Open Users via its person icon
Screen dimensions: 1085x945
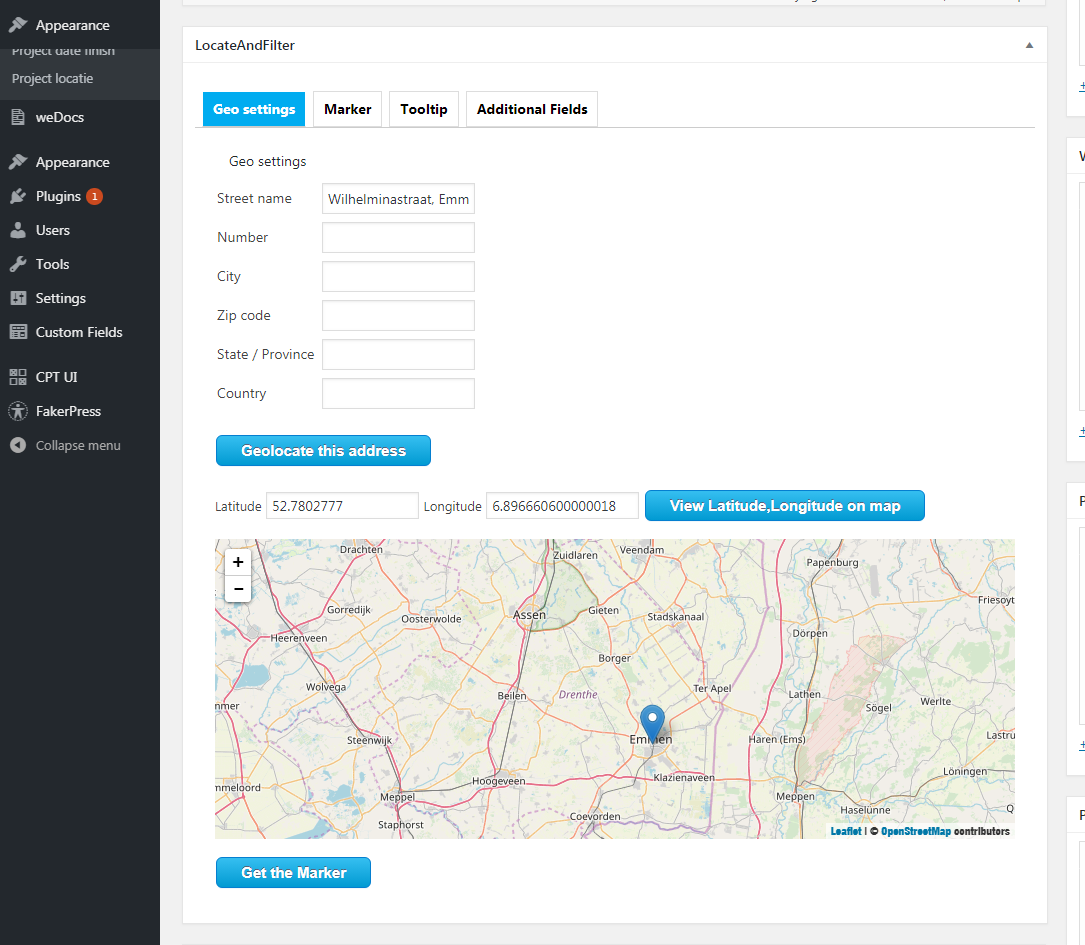coord(18,230)
